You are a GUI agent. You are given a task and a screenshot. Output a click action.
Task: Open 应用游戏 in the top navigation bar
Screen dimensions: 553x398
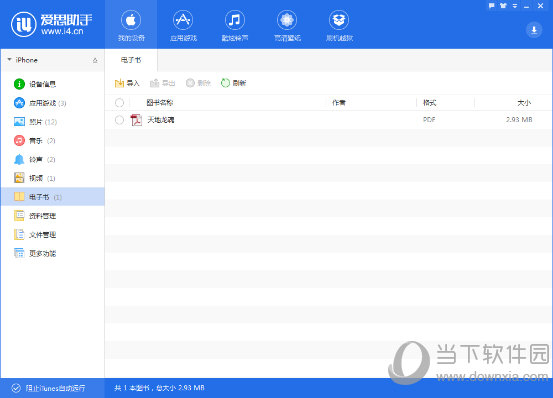pyautogui.click(x=183, y=25)
